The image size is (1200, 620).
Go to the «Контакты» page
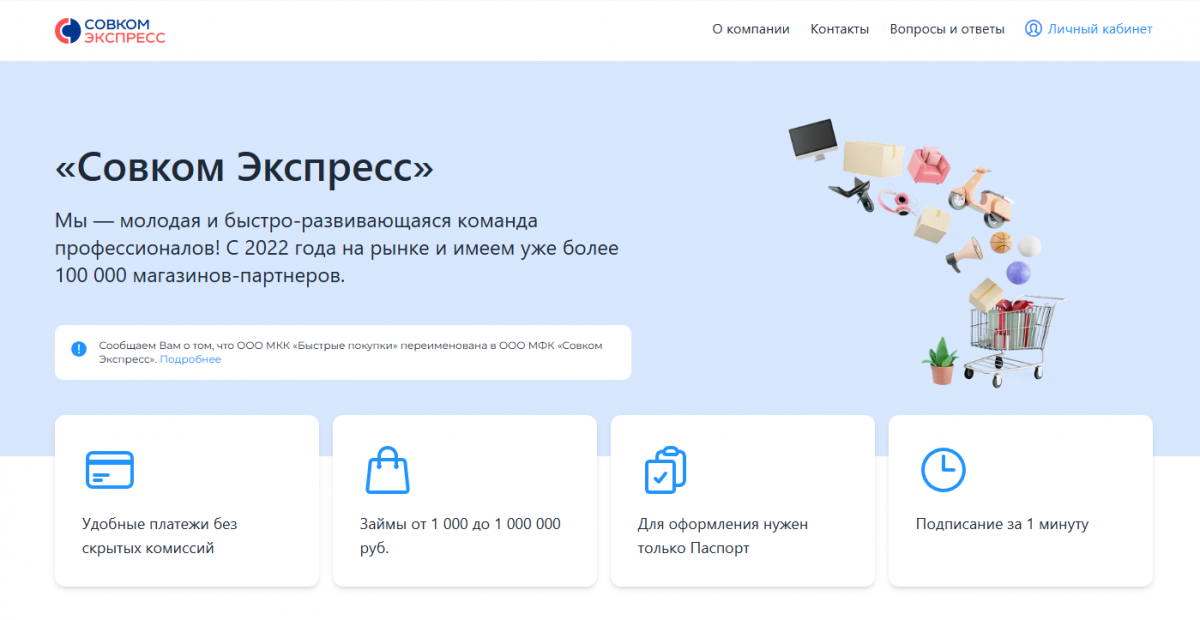pyautogui.click(x=839, y=29)
